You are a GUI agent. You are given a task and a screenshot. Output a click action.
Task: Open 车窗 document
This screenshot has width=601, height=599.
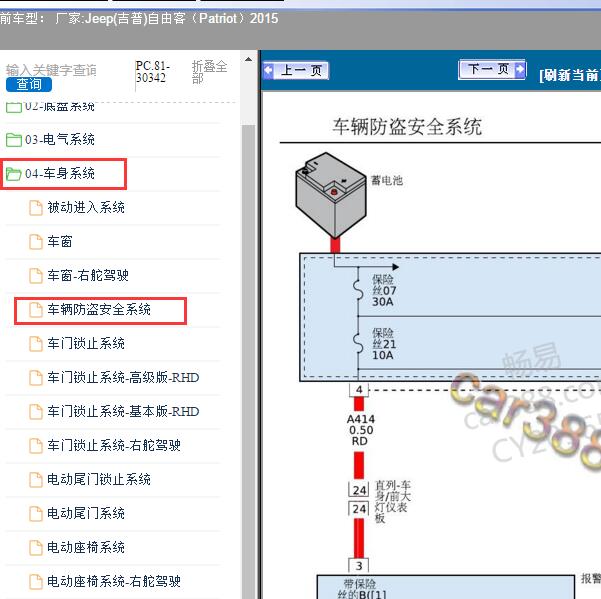click(60, 241)
